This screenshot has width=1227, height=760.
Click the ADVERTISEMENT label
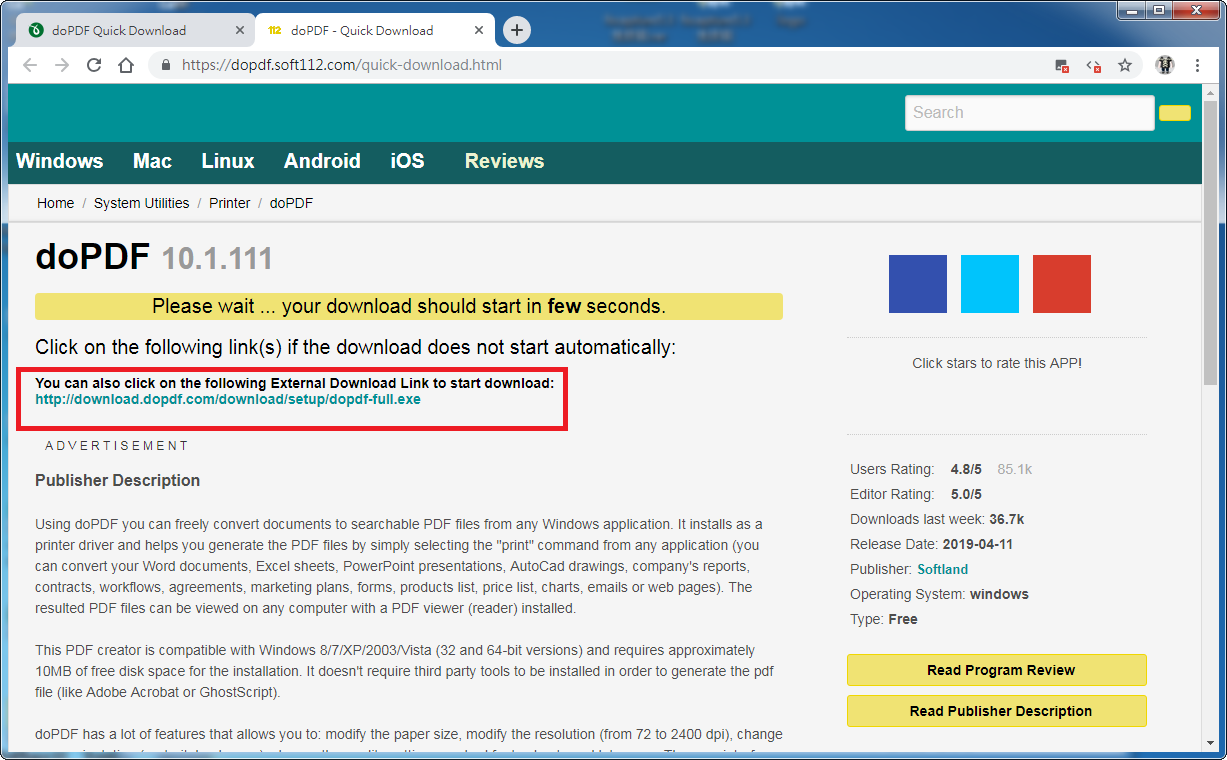pos(117,446)
